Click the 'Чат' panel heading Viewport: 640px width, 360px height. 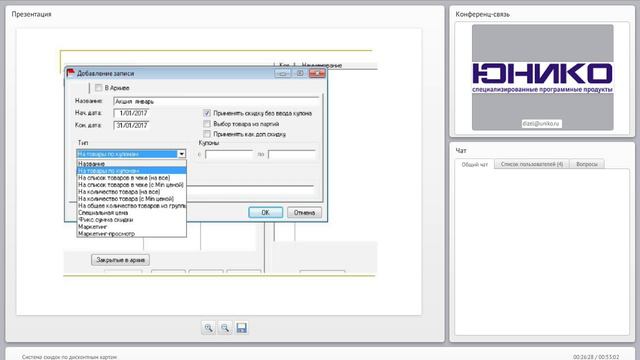pos(461,151)
